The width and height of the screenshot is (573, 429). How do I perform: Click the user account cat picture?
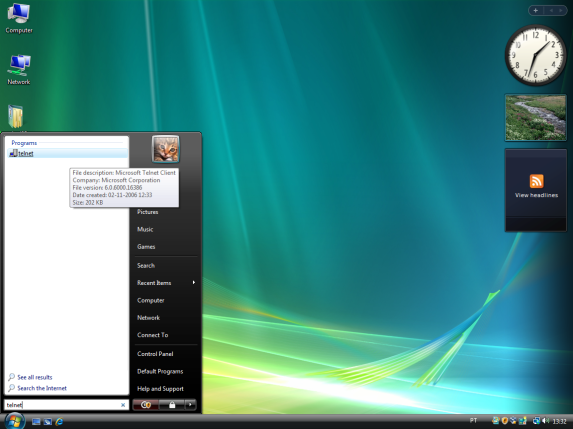point(166,149)
